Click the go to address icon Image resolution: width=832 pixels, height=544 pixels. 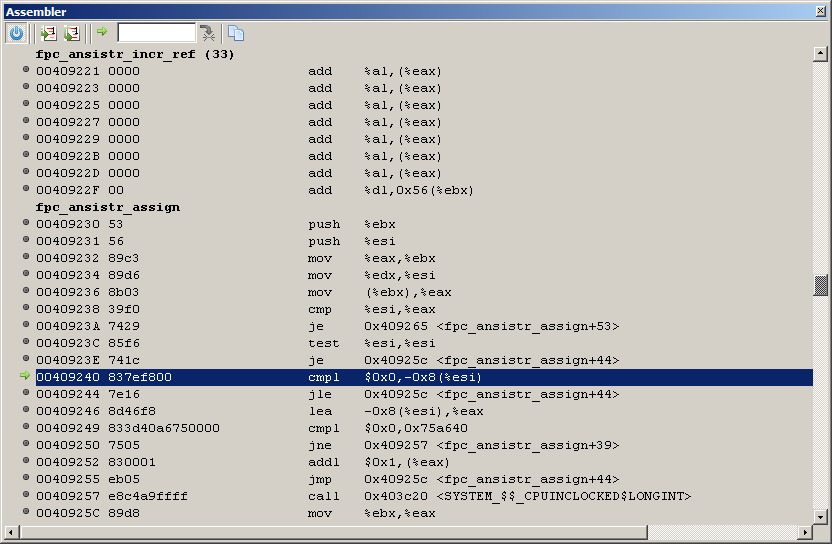tap(207, 33)
